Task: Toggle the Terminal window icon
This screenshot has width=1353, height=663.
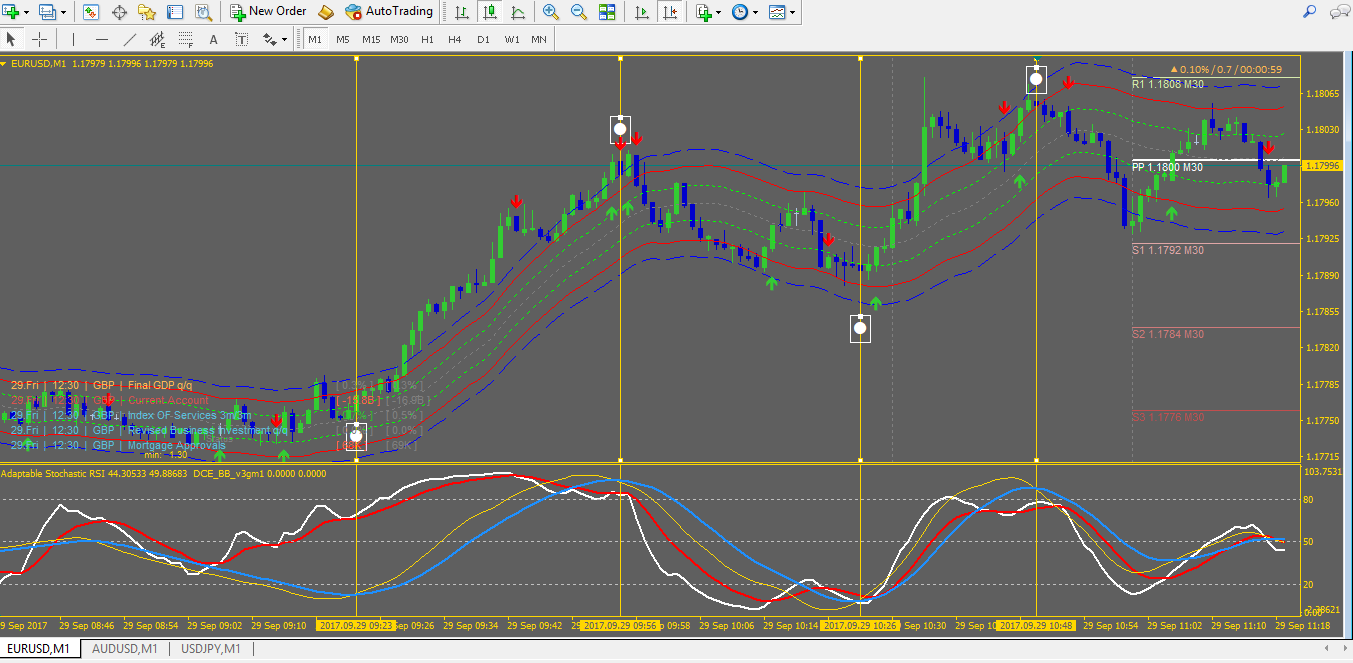Action: pos(175,12)
